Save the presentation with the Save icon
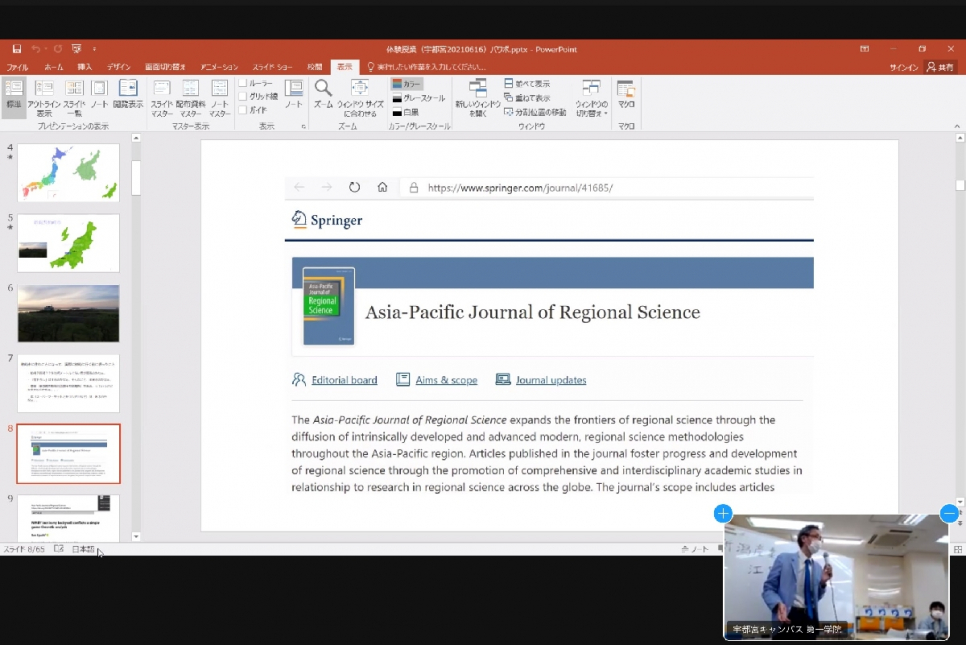Image resolution: width=966 pixels, height=645 pixels. coord(17,49)
